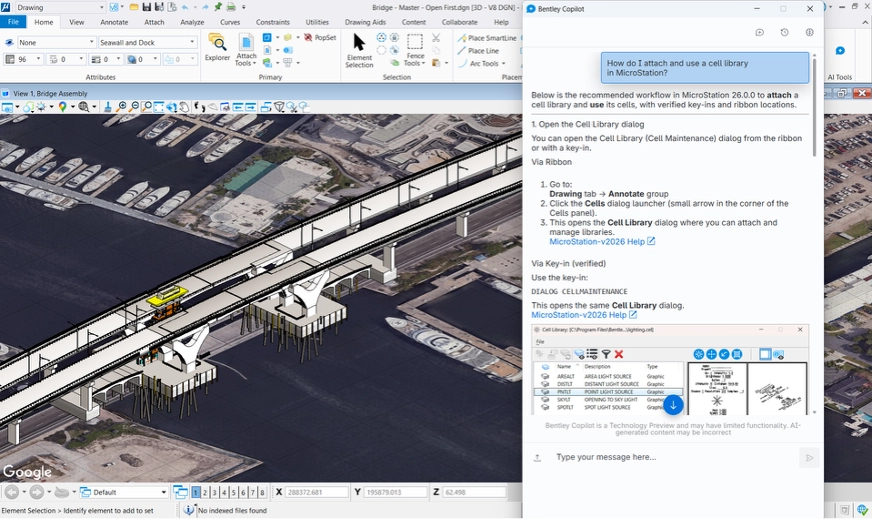This screenshot has width=875, height=520.
Task: Expand the Arc Tools dropdown
Action: 503,64
